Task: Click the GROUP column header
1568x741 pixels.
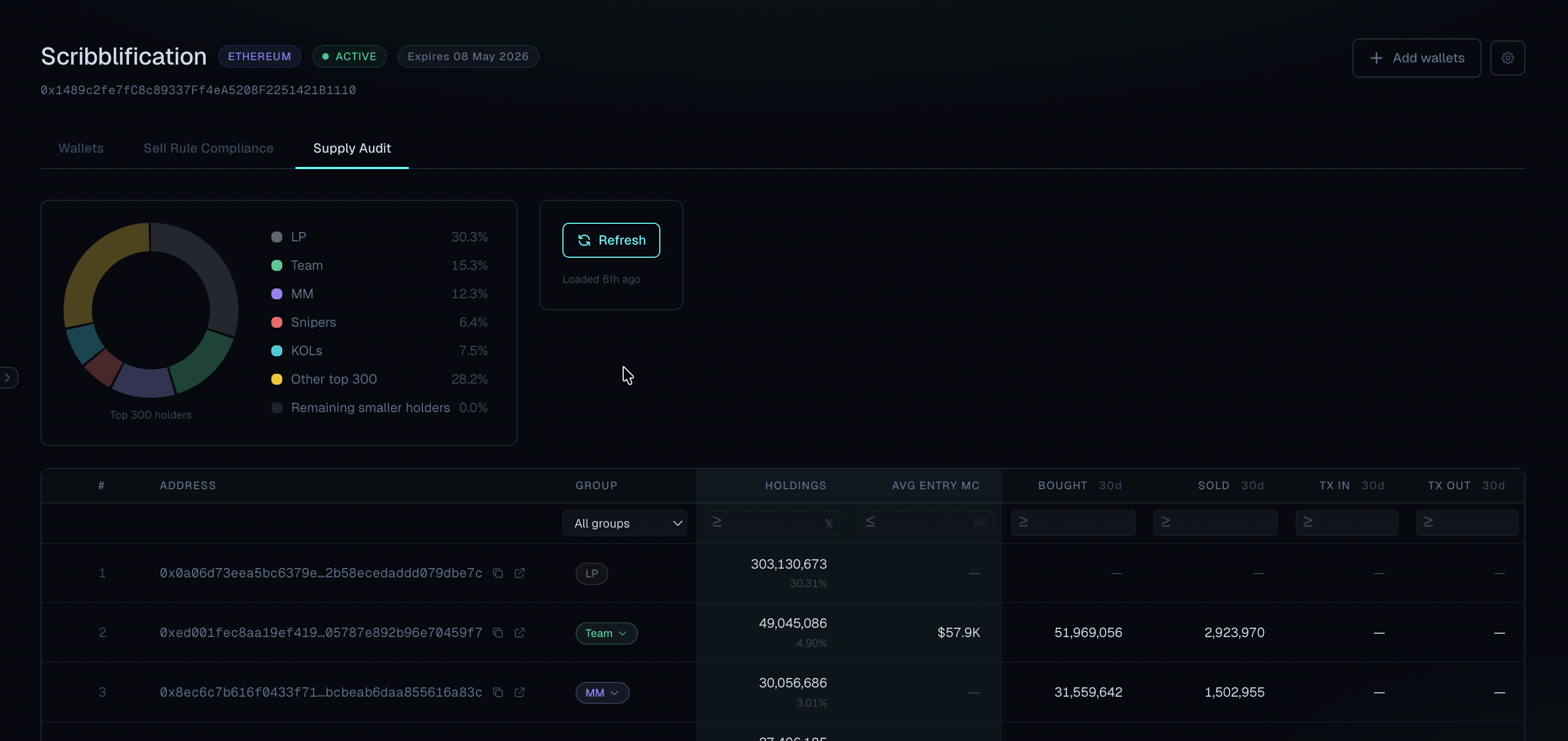Action: 596,485
